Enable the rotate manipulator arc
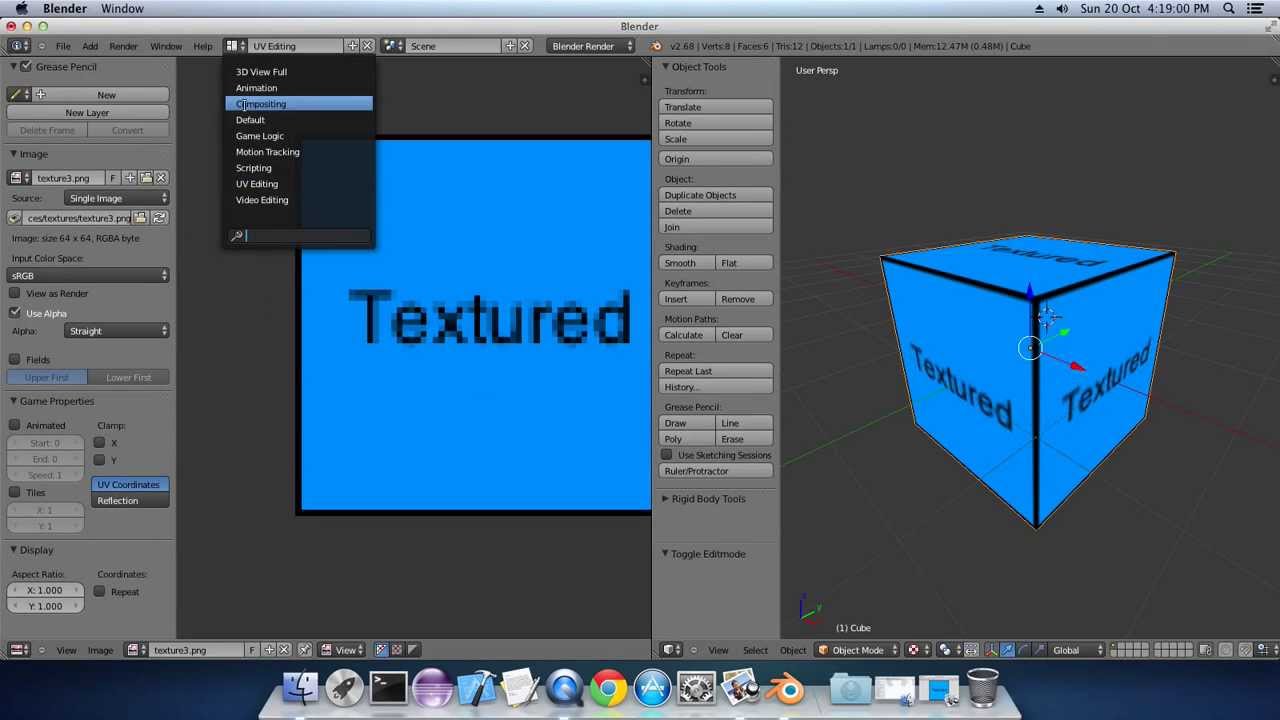 coord(1022,650)
